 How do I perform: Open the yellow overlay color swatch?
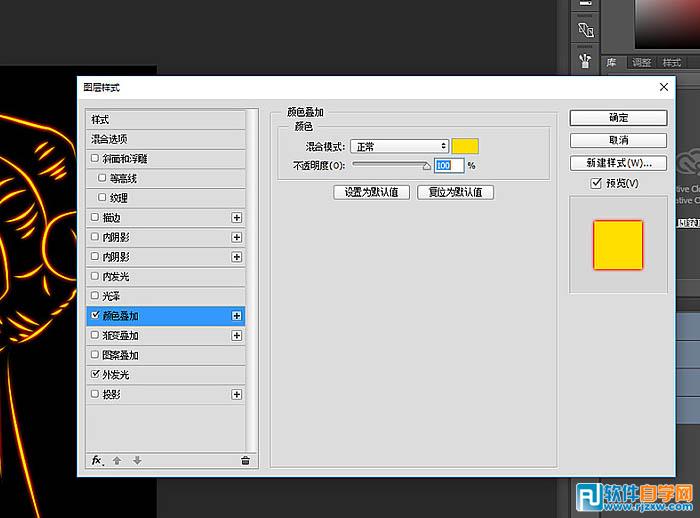coord(465,146)
